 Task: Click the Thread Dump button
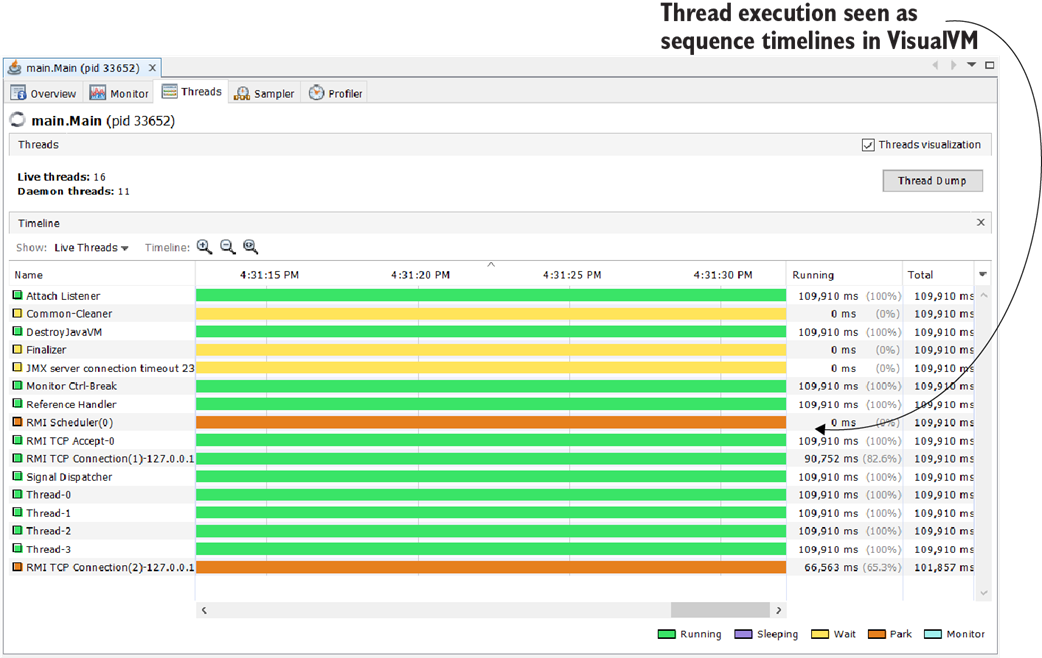[x=932, y=181]
